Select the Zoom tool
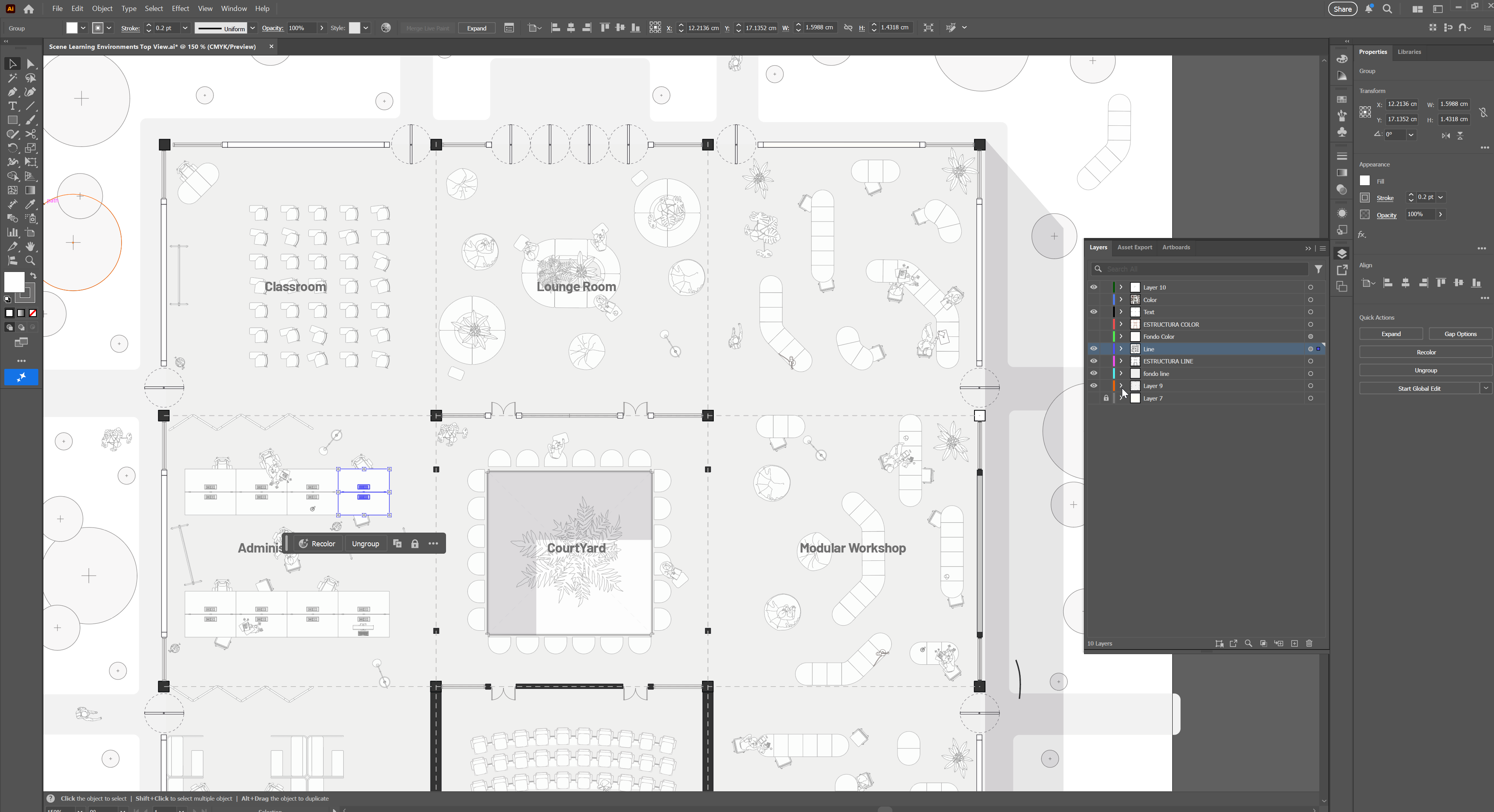Viewport: 1494px width, 812px height. coord(31,260)
